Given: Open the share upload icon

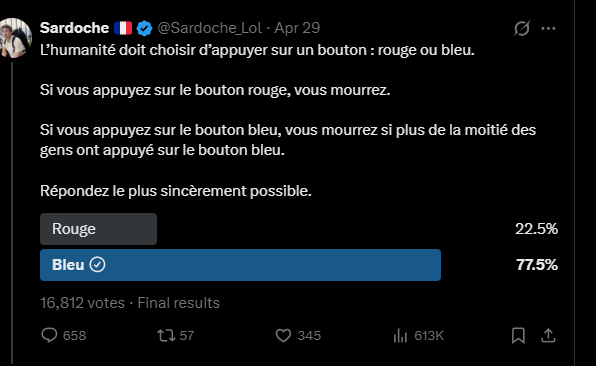Looking at the screenshot, I should click(x=548, y=335).
